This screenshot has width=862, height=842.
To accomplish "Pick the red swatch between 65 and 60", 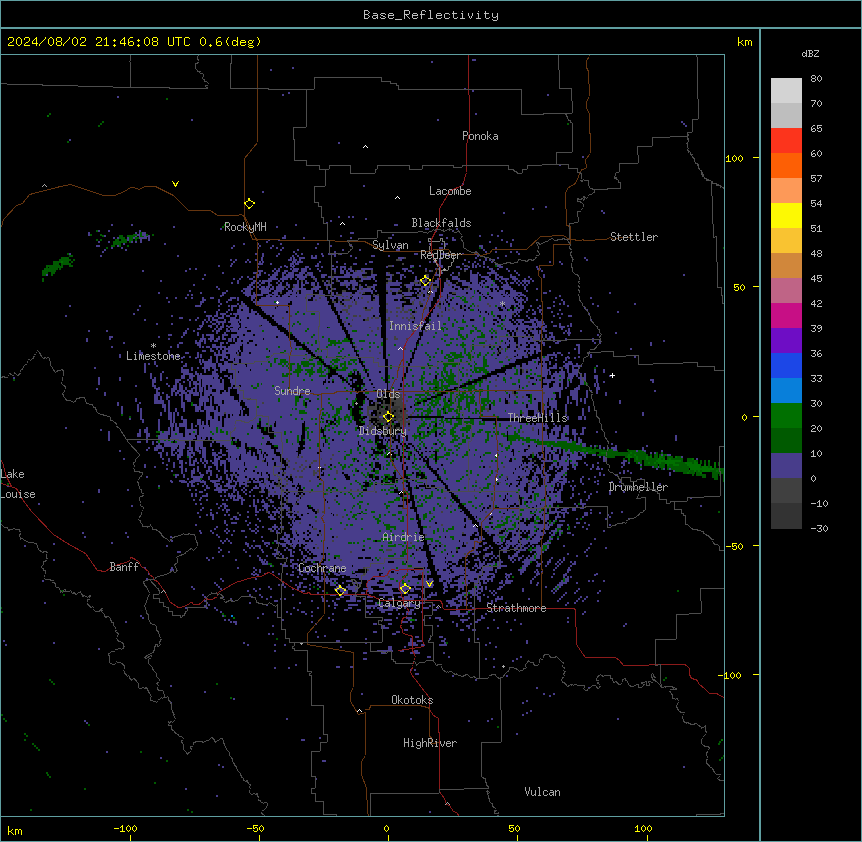I will (x=786, y=141).
